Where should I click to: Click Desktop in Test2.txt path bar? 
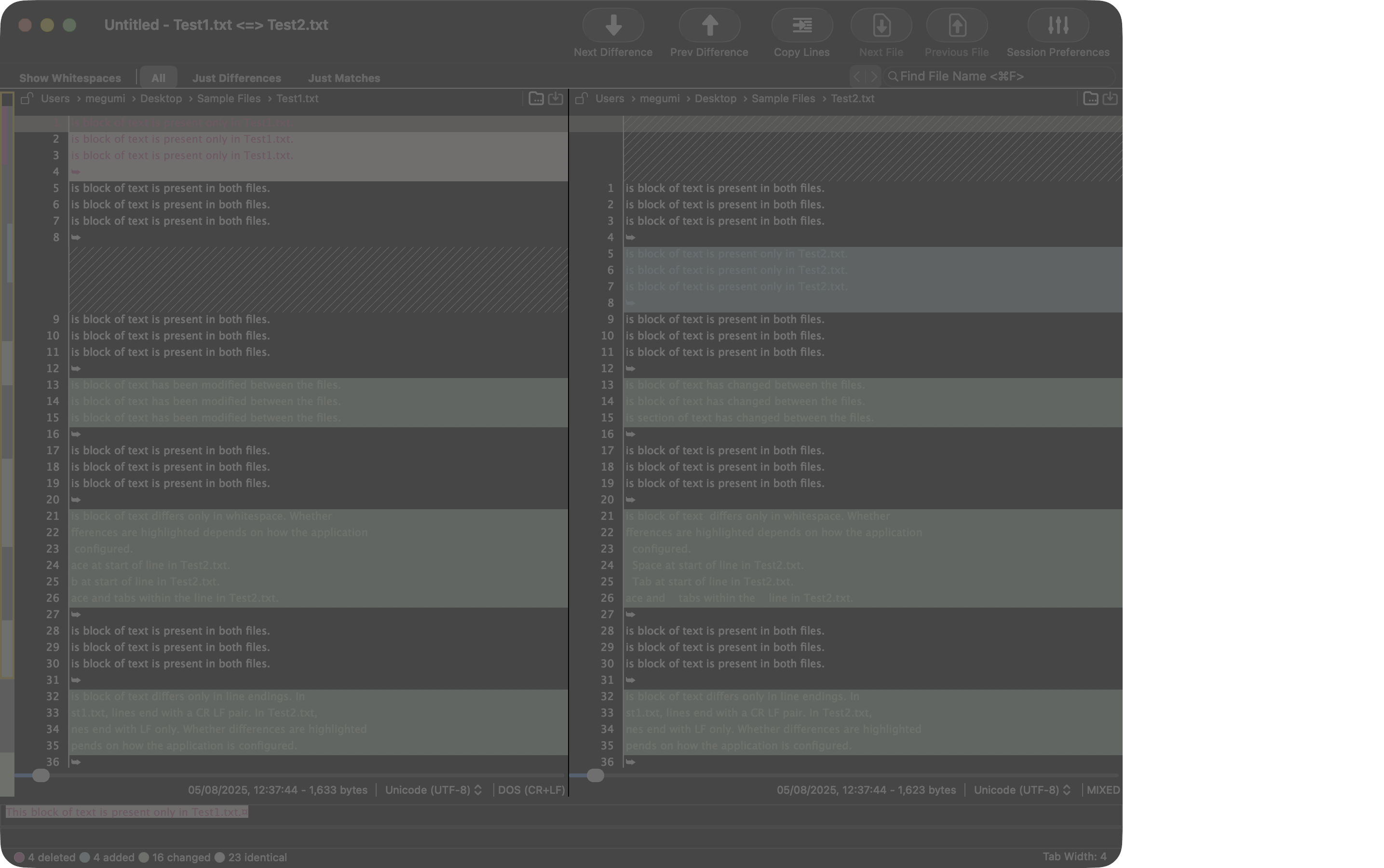(x=715, y=98)
